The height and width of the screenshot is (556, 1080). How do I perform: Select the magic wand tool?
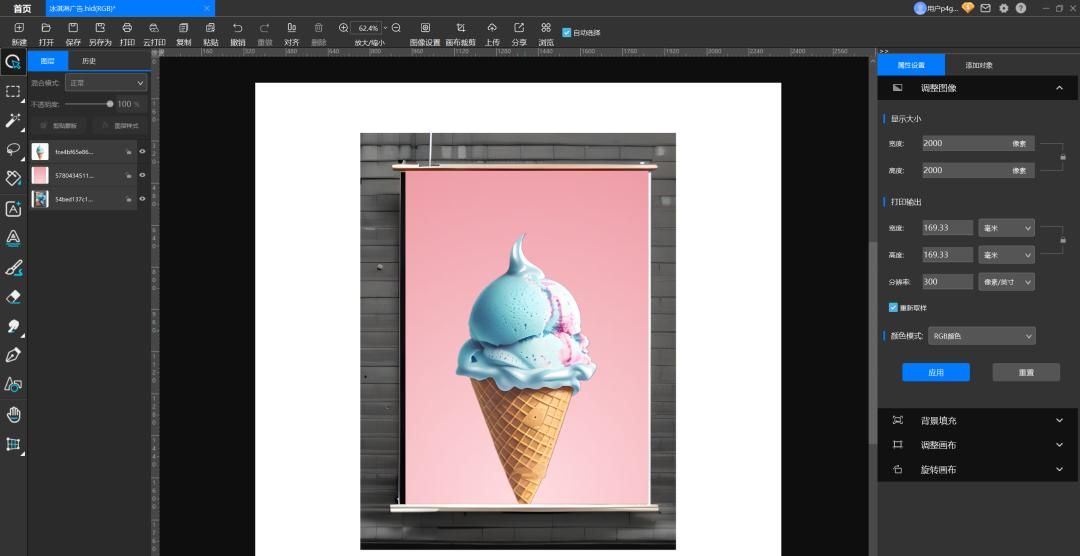13,121
